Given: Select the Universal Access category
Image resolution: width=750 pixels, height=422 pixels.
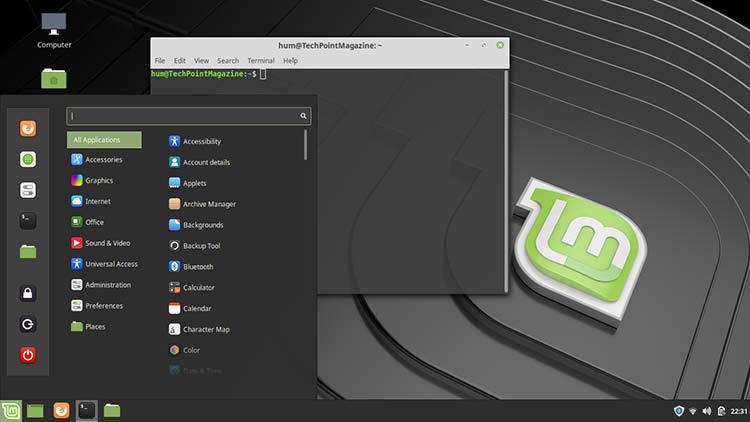Looking at the screenshot, I should (104, 264).
